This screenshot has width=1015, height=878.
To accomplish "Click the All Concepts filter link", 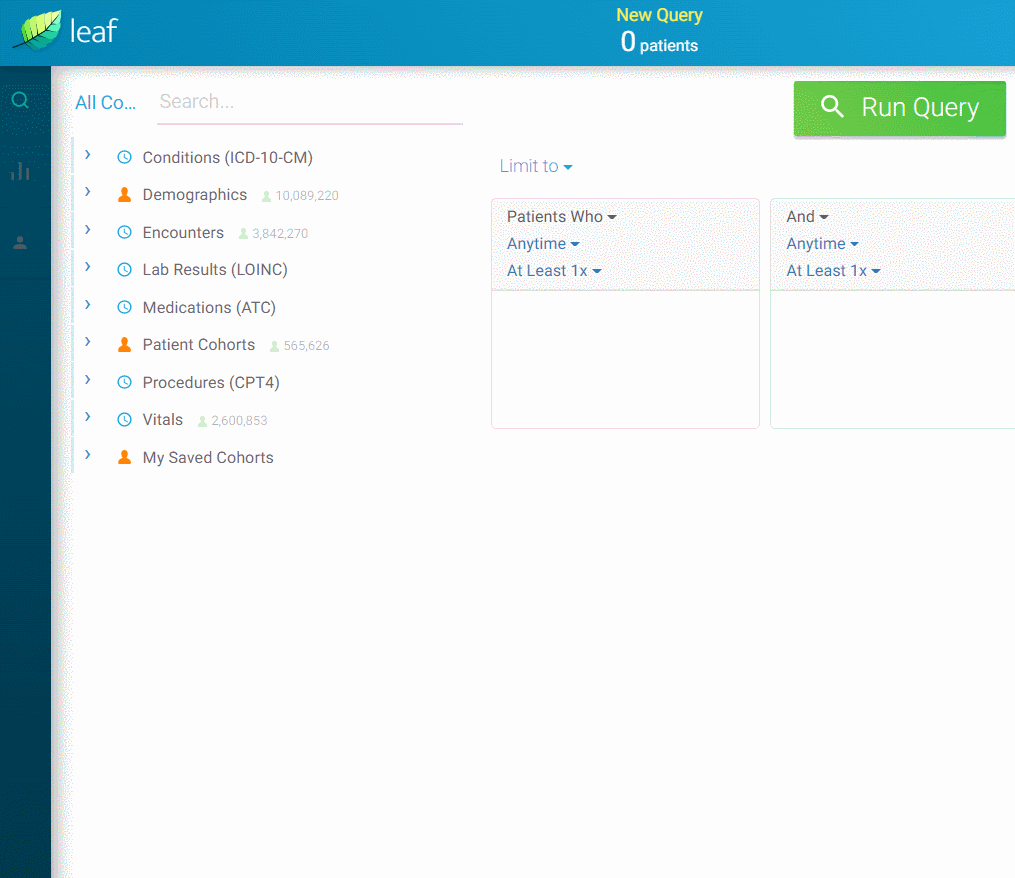I will click(105, 103).
